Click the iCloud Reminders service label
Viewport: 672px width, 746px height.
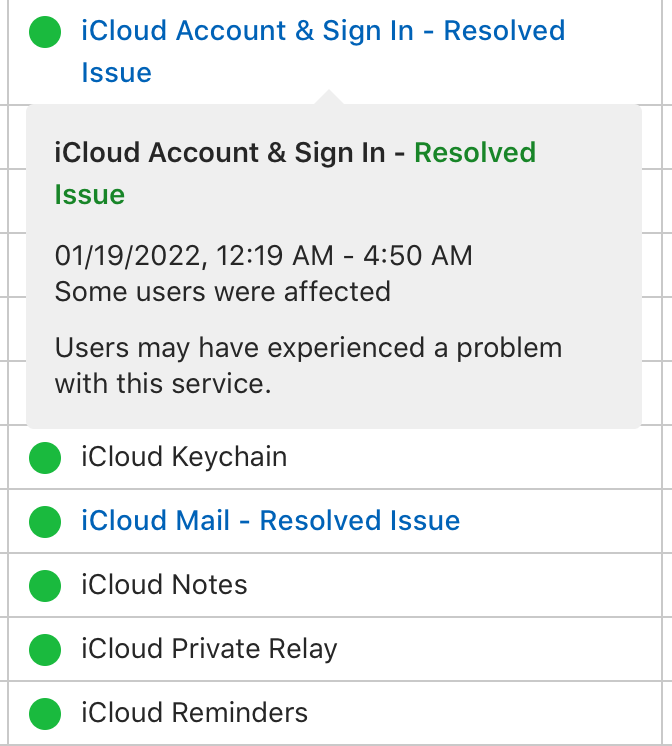(x=194, y=713)
